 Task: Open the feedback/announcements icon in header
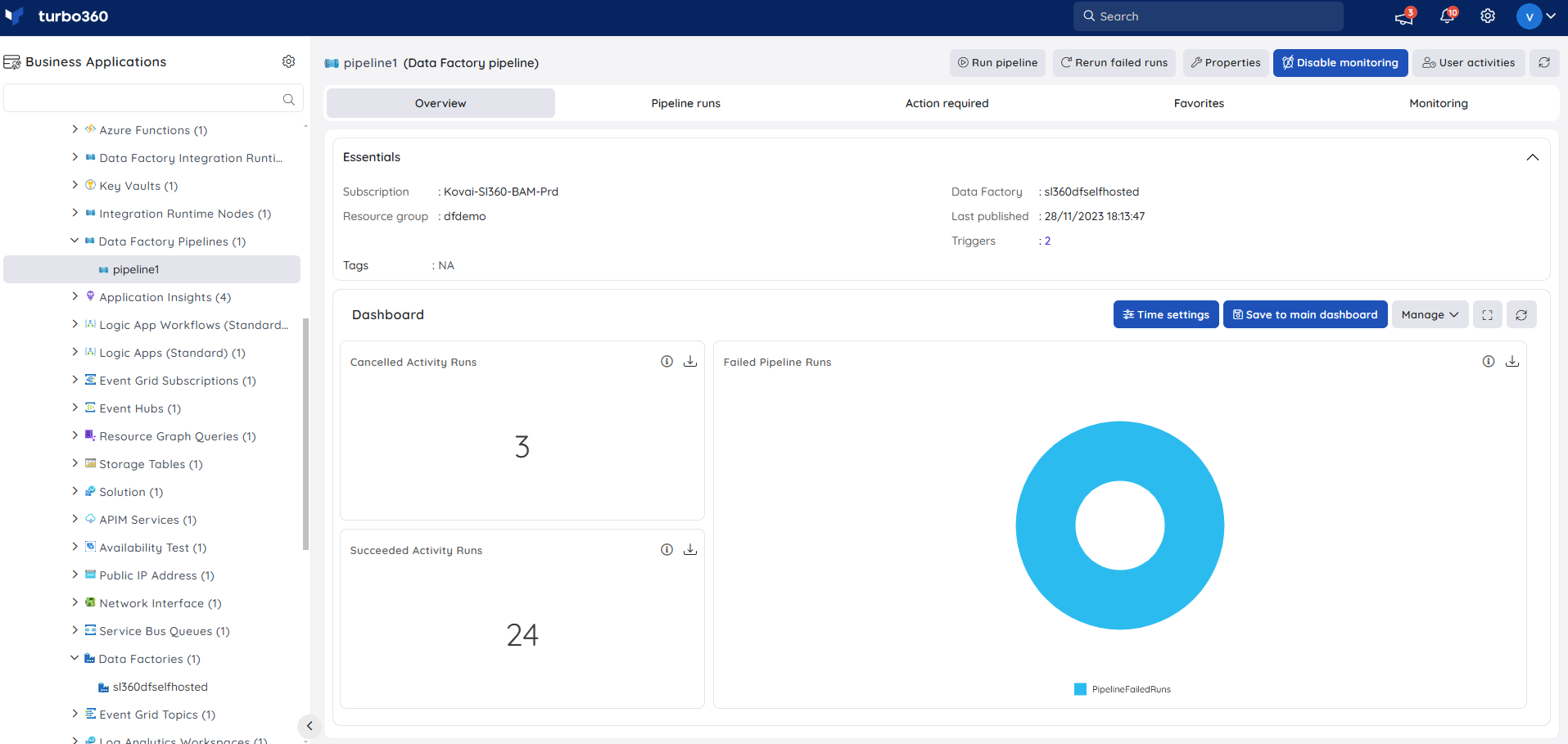[1404, 16]
